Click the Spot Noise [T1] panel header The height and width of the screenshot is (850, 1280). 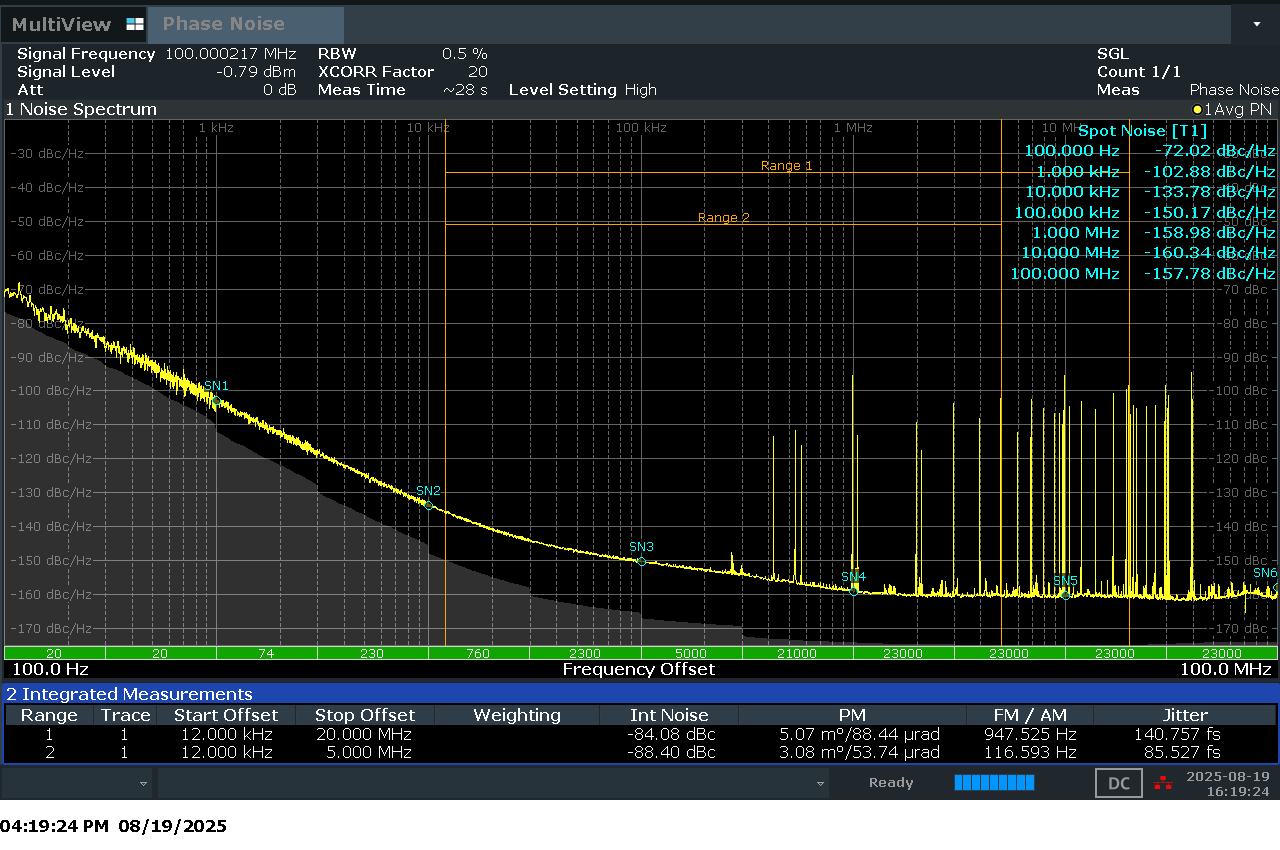(x=1142, y=130)
